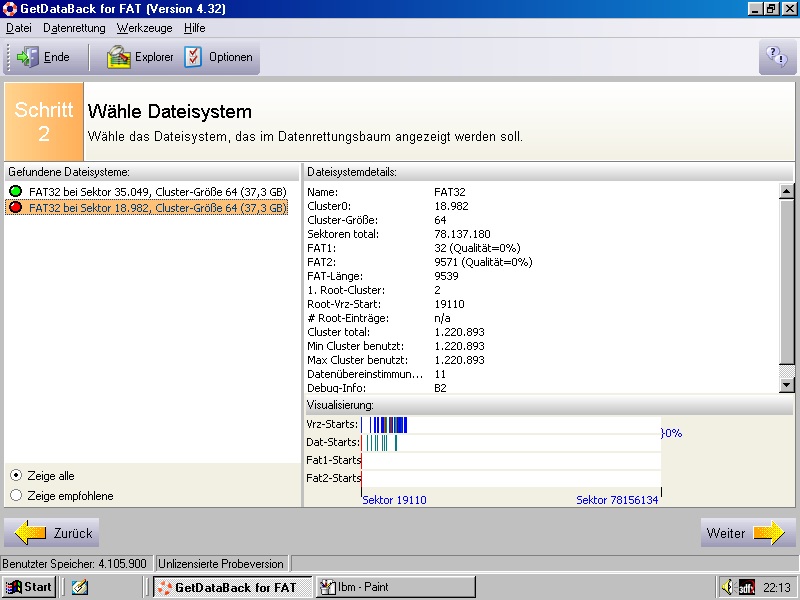Click the Start button label
The height and width of the screenshot is (600, 800).
tap(38, 587)
